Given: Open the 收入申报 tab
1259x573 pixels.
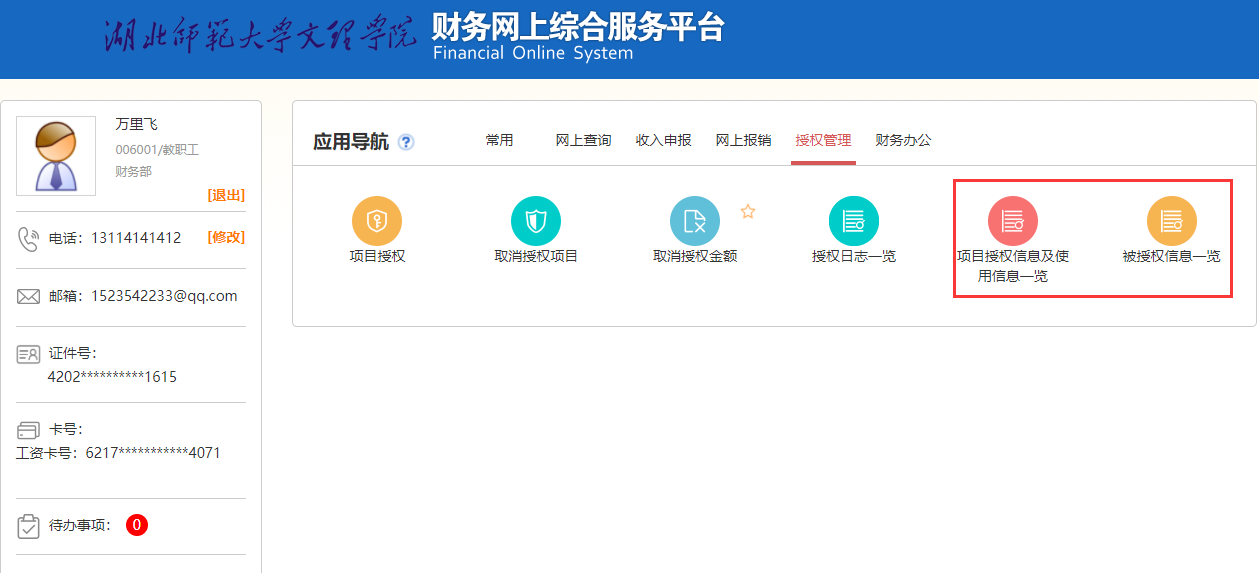Looking at the screenshot, I should pos(663,140).
